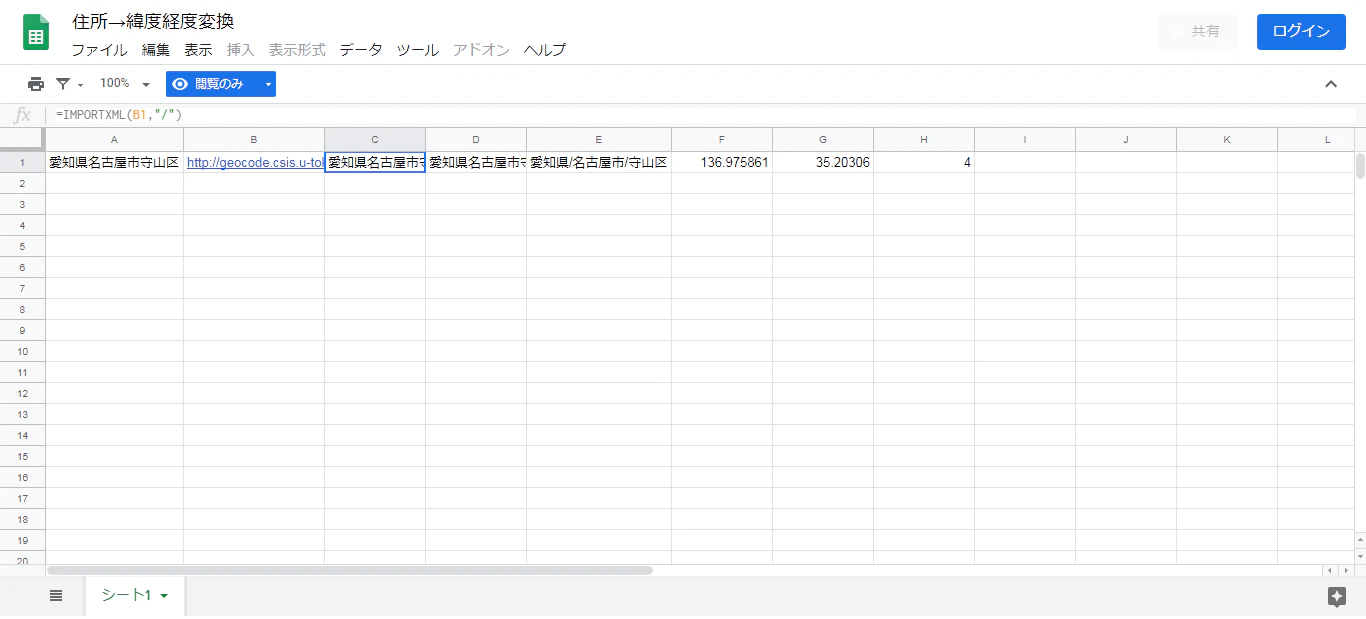This screenshot has height=619, width=1366.
Task: Click the scroll left arrow
Action: point(1331,570)
